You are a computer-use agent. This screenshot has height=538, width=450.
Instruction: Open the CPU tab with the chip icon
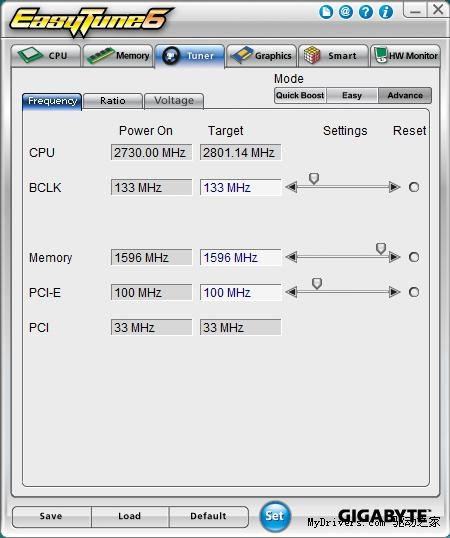click(x=46, y=56)
